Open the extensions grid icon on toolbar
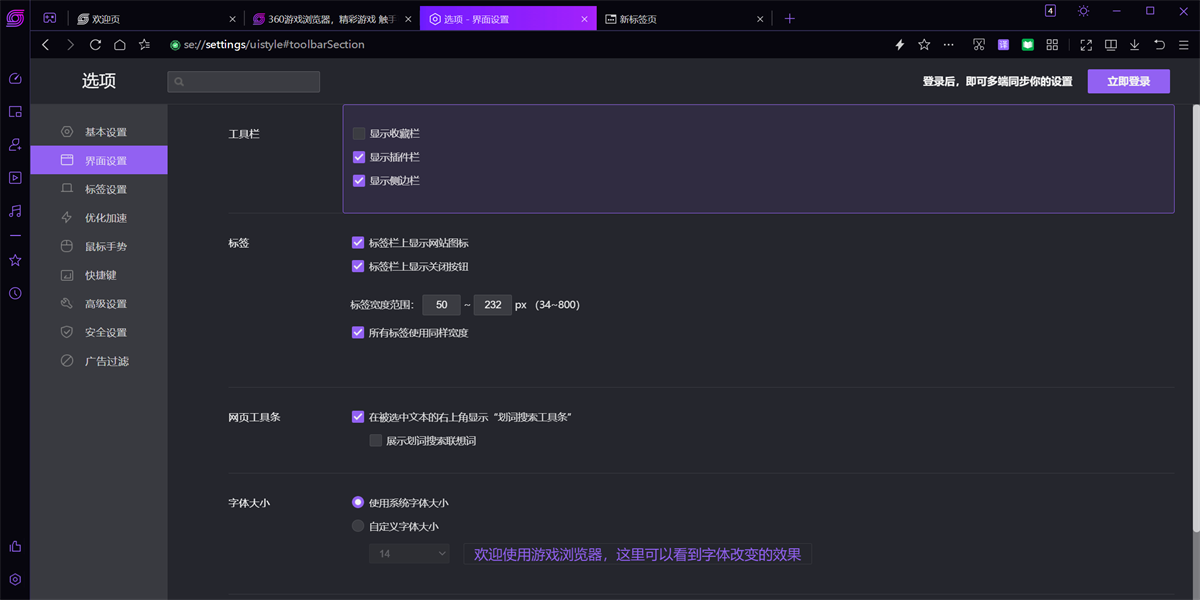This screenshot has width=1200, height=600. (x=1052, y=44)
